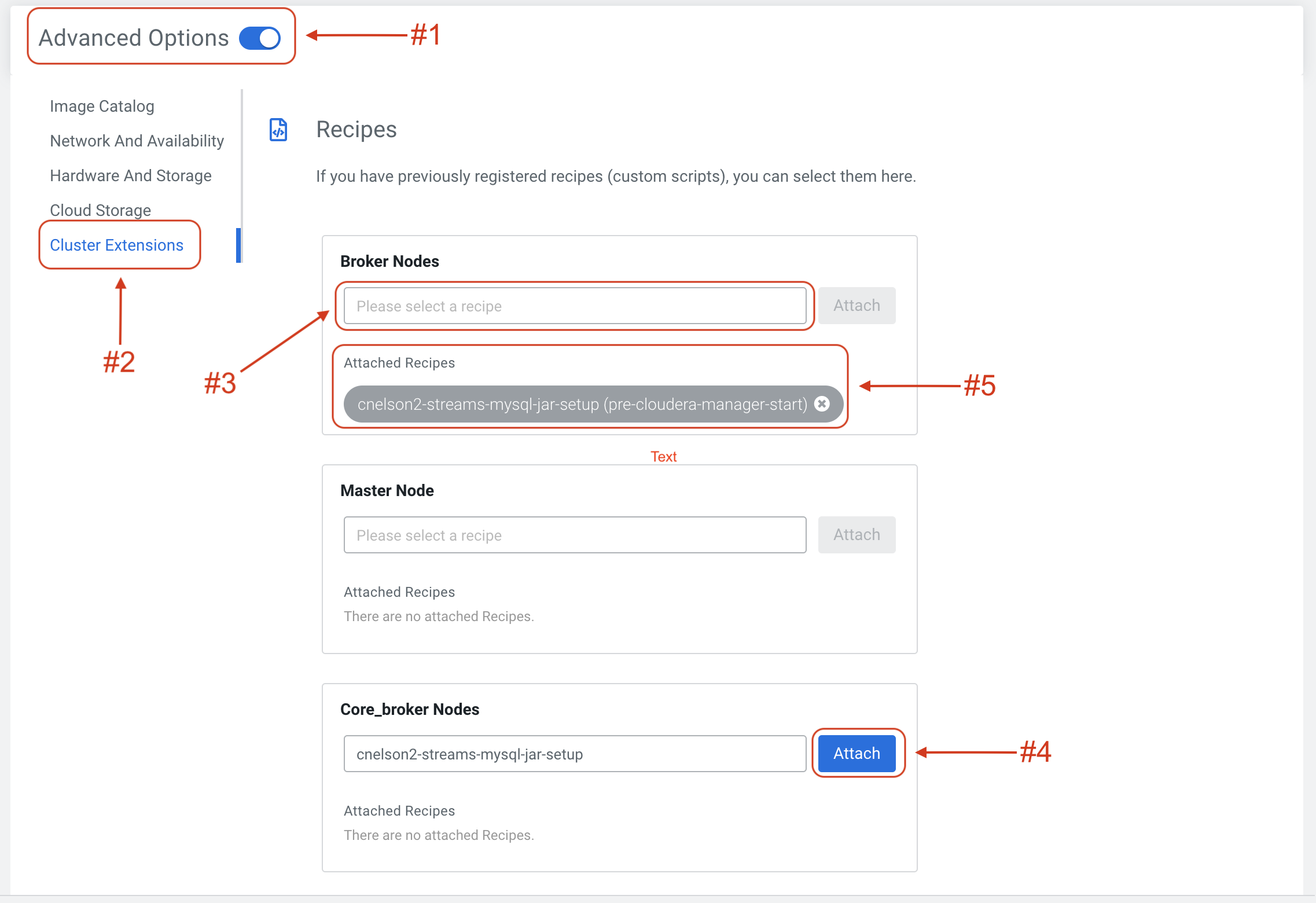1316x903 pixels.
Task: Open Core_broker Nodes recipe dropdown
Action: coord(575,754)
